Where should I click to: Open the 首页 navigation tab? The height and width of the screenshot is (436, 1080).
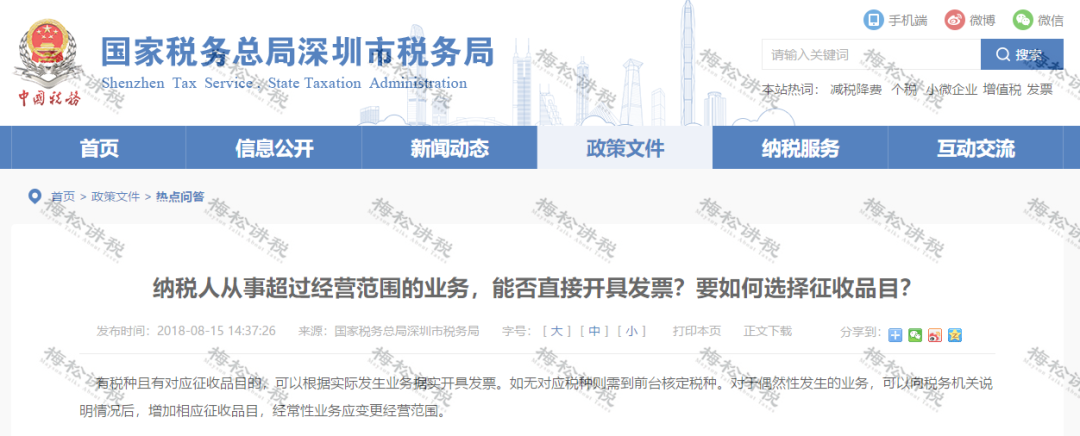tap(99, 147)
